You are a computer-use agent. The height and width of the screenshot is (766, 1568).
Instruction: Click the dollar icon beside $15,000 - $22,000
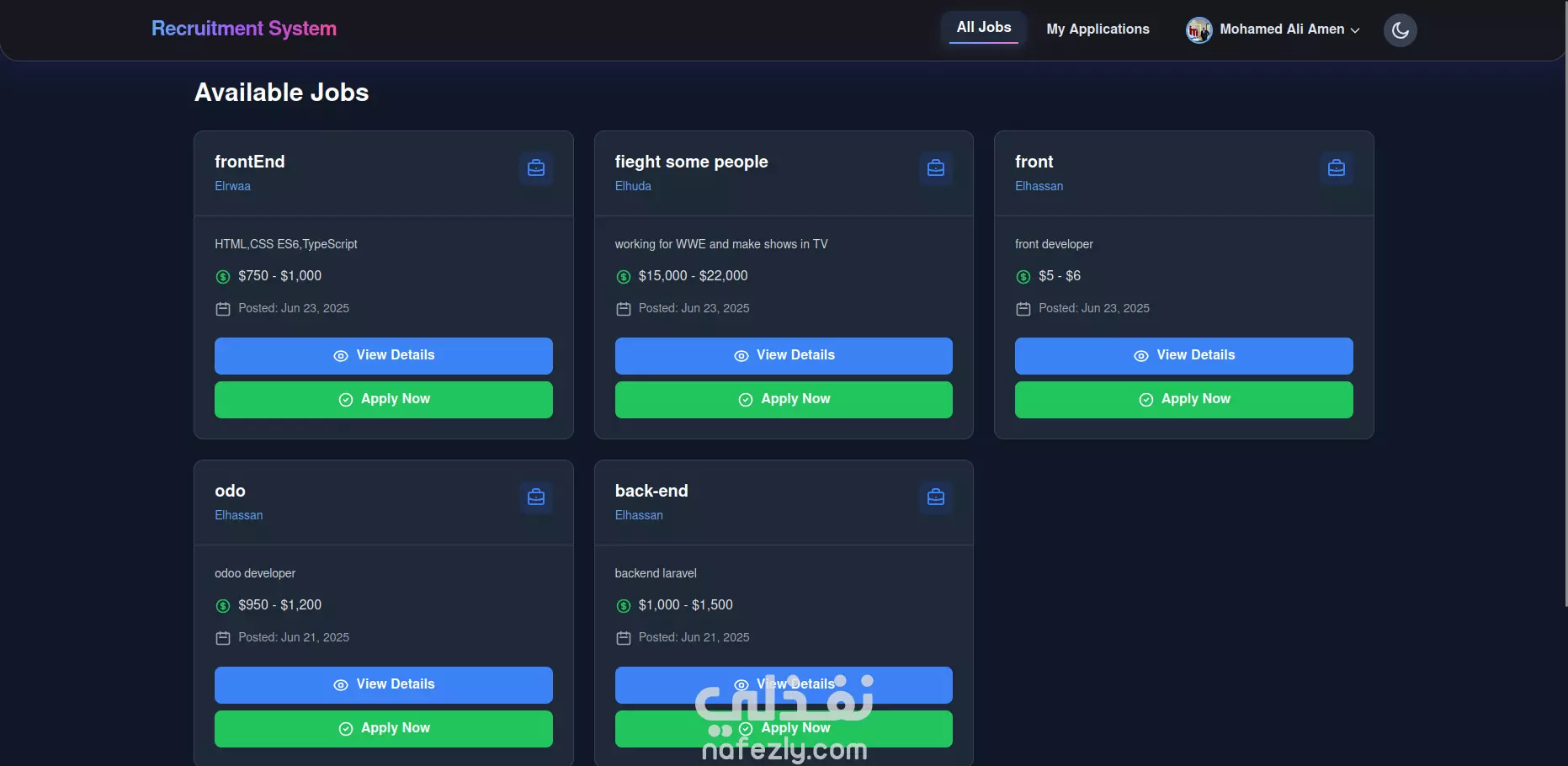tap(624, 277)
